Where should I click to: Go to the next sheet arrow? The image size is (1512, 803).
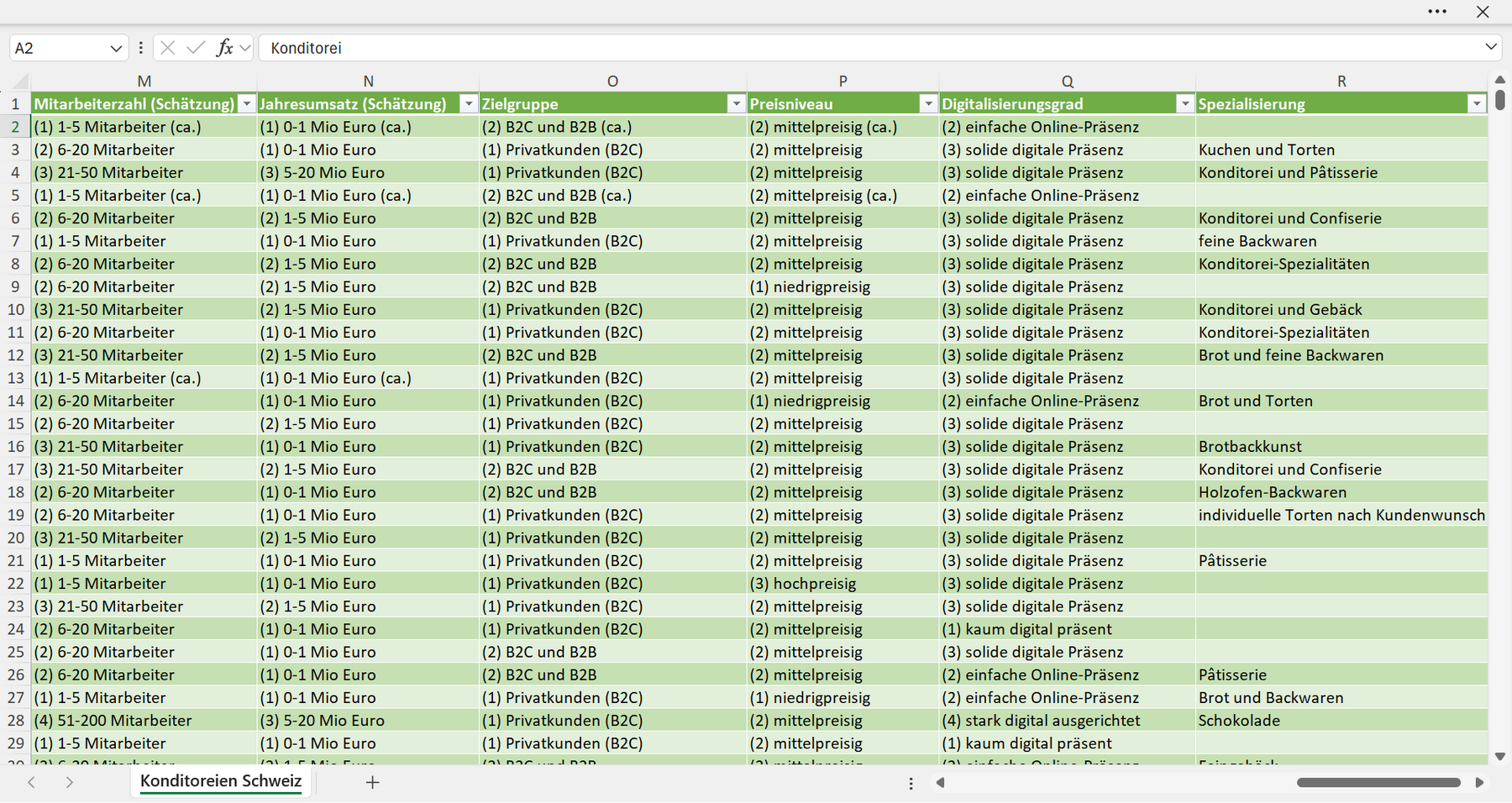[x=70, y=782]
